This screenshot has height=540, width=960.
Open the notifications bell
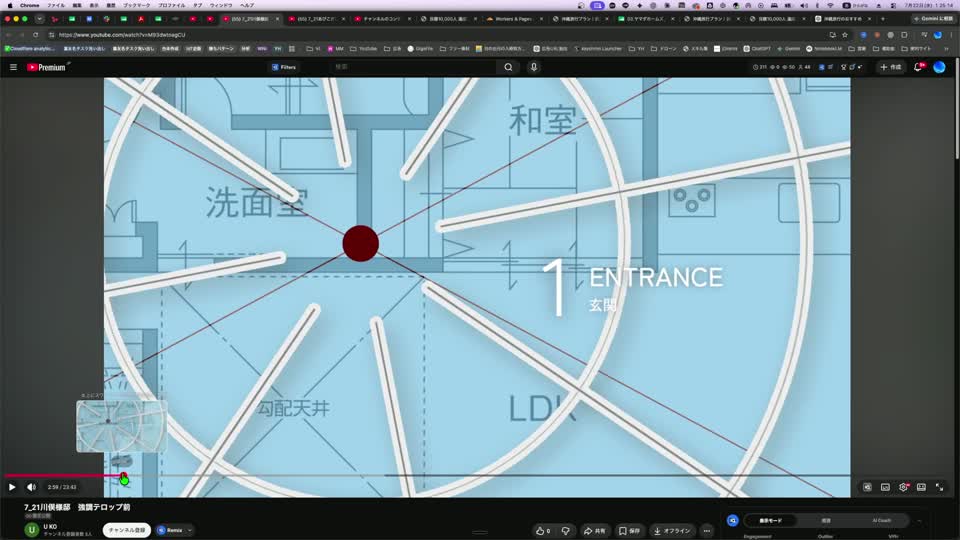coord(918,67)
